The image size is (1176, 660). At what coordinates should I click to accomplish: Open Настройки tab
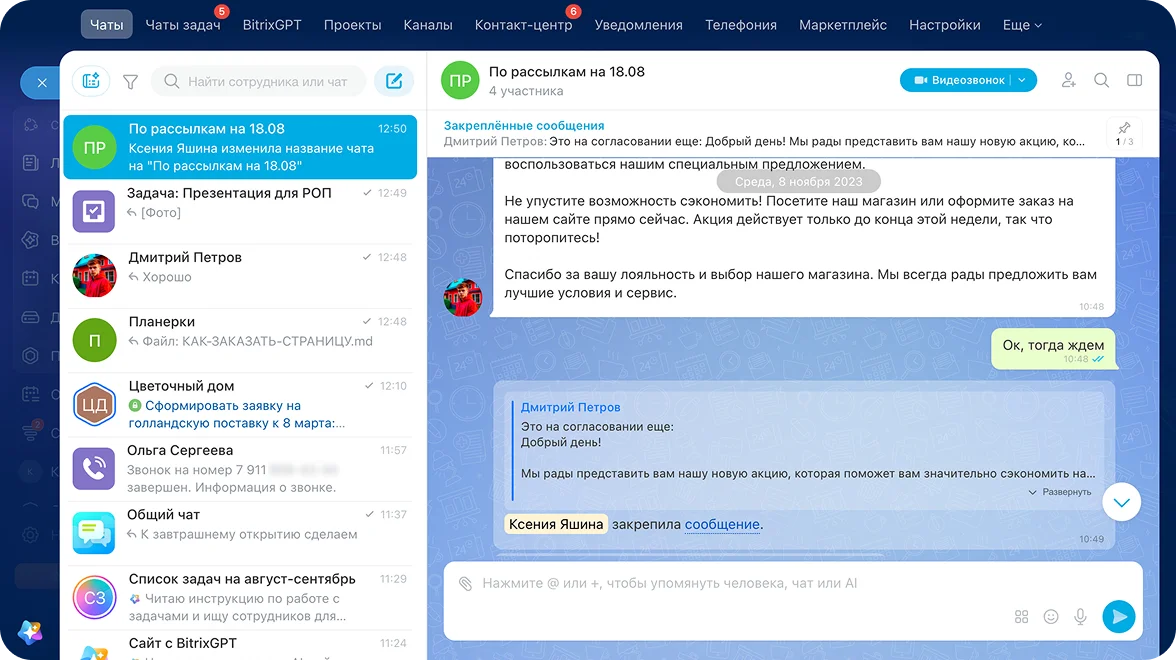(x=944, y=25)
